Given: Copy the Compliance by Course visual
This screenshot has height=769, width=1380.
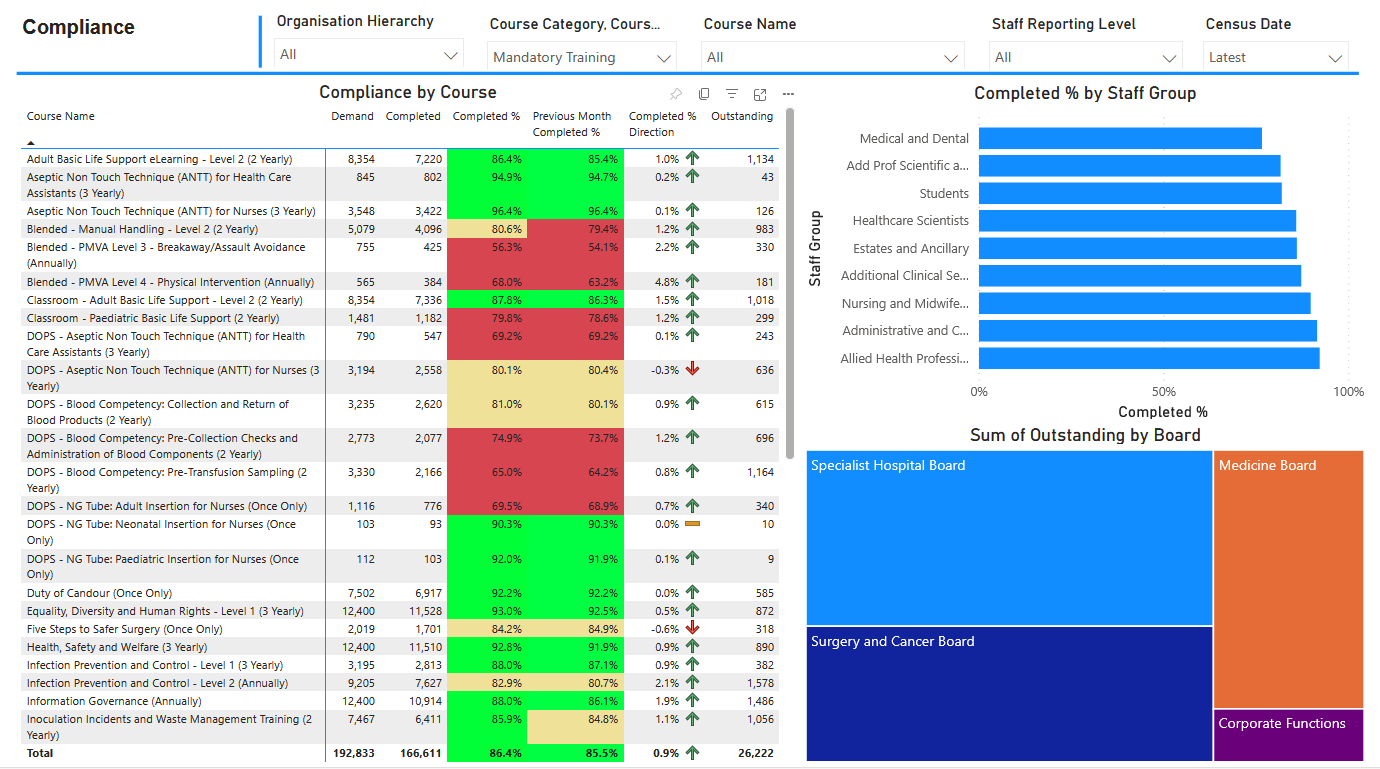Looking at the screenshot, I should pyautogui.click(x=704, y=94).
